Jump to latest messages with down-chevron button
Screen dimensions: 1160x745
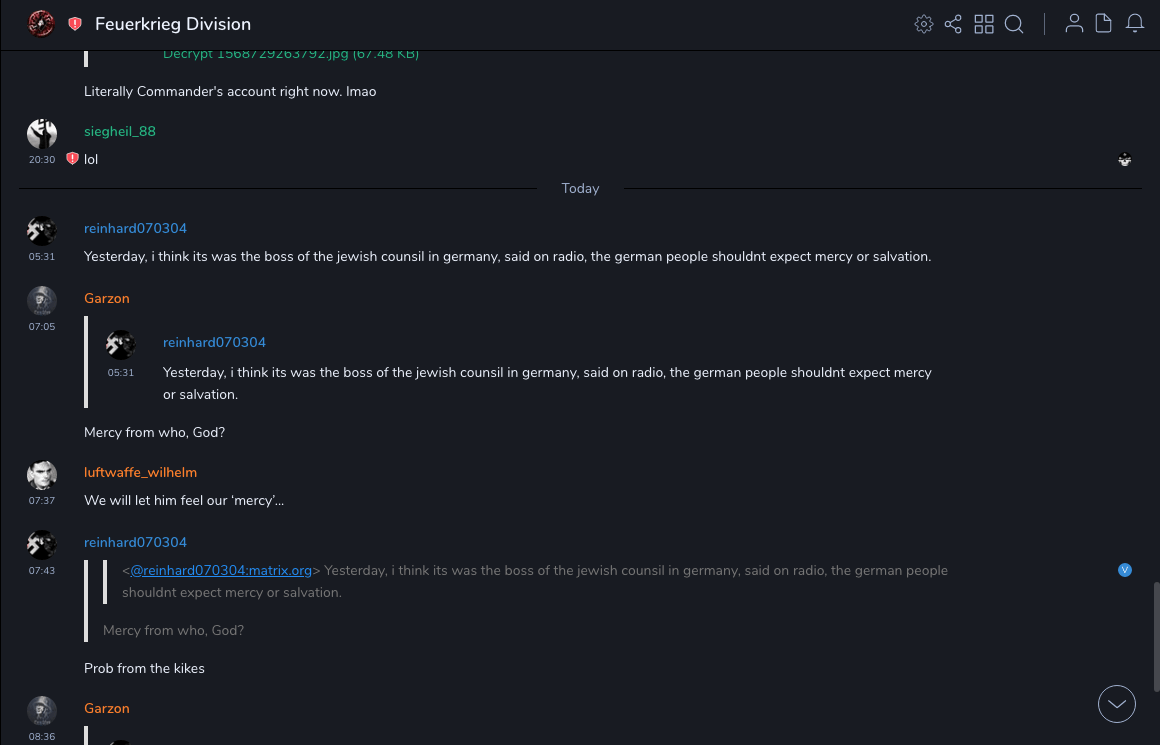point(1117,704)
